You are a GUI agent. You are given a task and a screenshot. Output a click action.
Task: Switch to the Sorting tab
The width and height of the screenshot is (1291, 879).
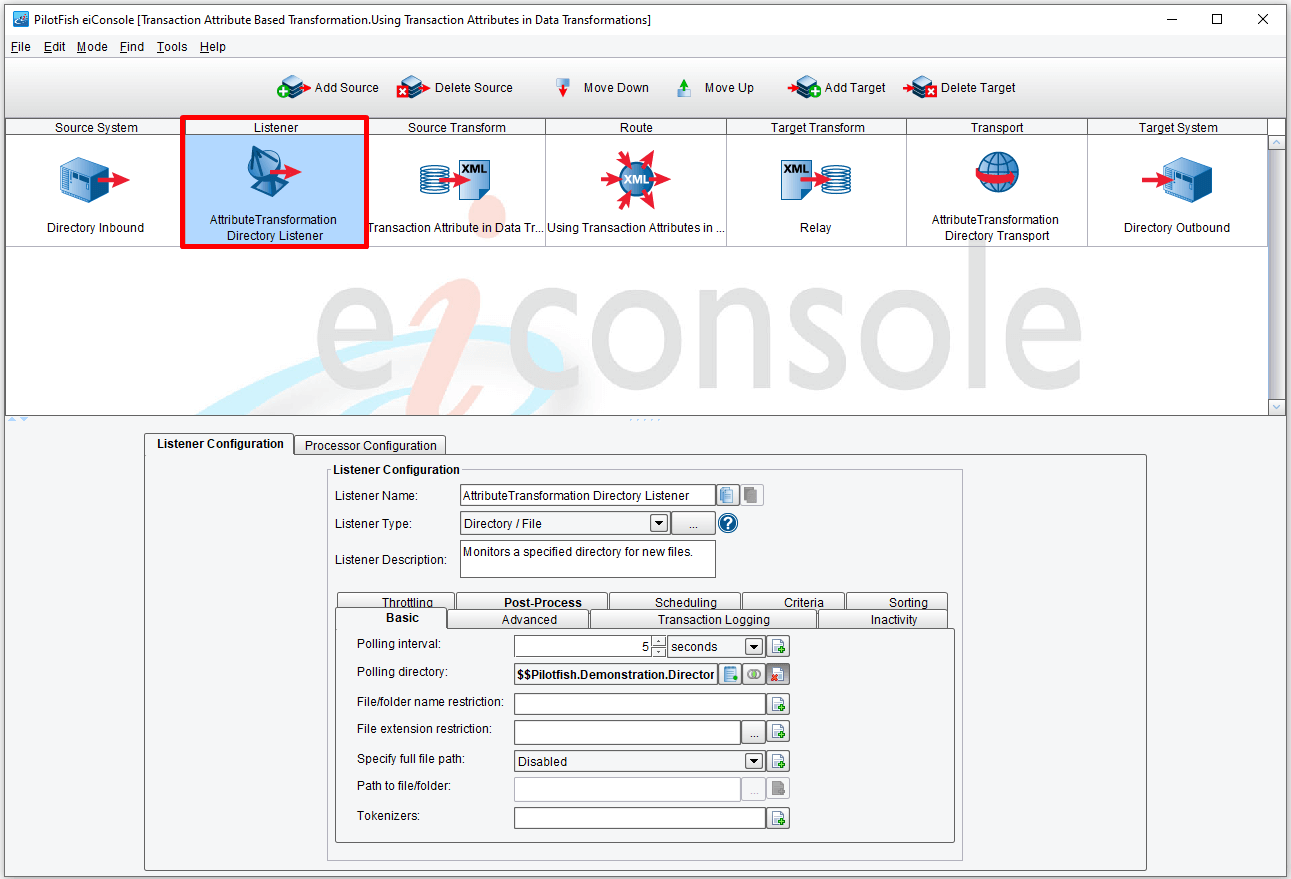coord(897,601)
